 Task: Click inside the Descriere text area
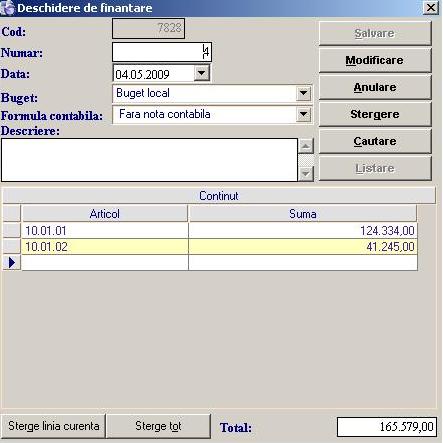point(149,160)
